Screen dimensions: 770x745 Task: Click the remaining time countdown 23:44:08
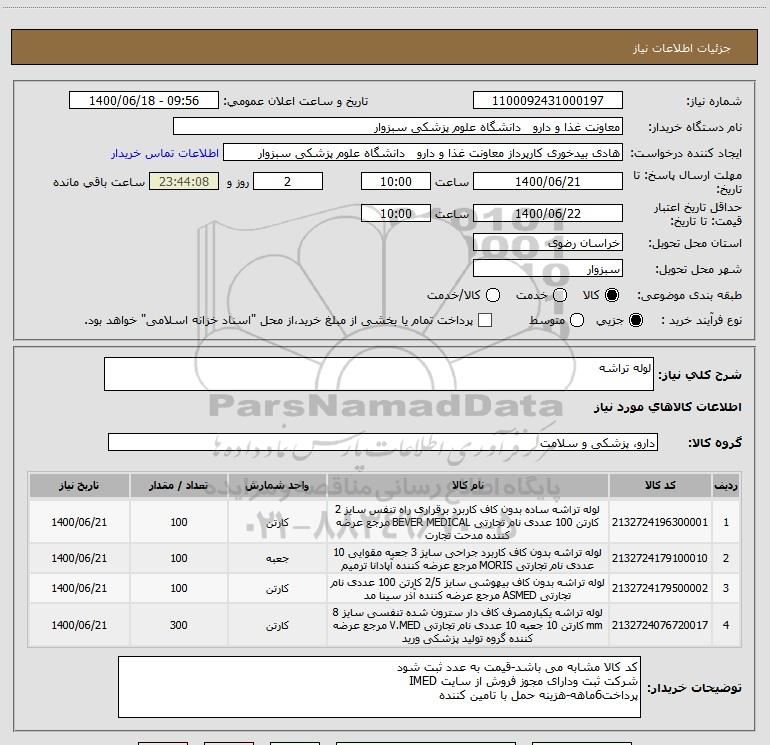point(184,181)
